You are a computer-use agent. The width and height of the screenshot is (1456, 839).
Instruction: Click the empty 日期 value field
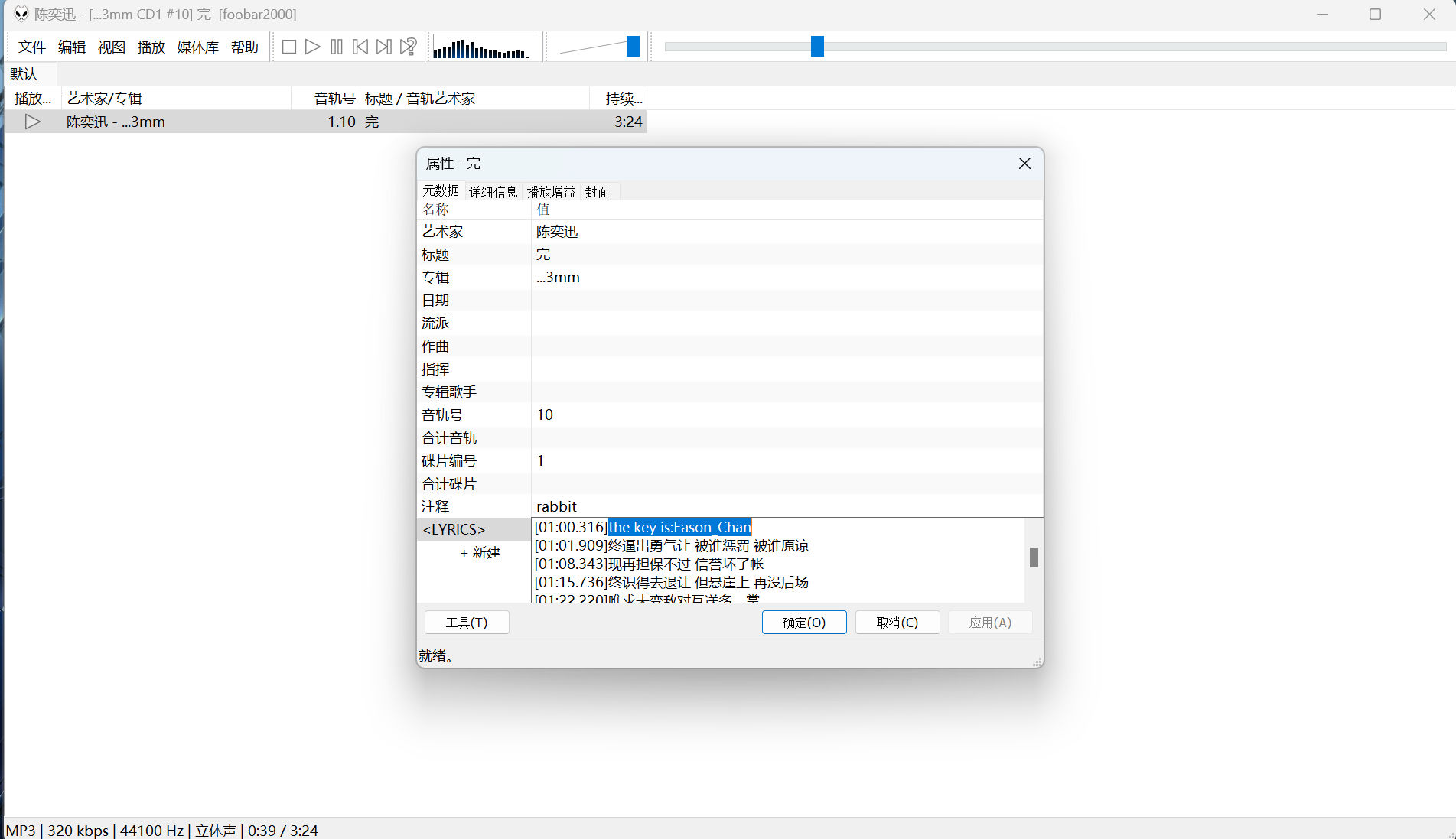pyautogui.click(x=787, y=301)
